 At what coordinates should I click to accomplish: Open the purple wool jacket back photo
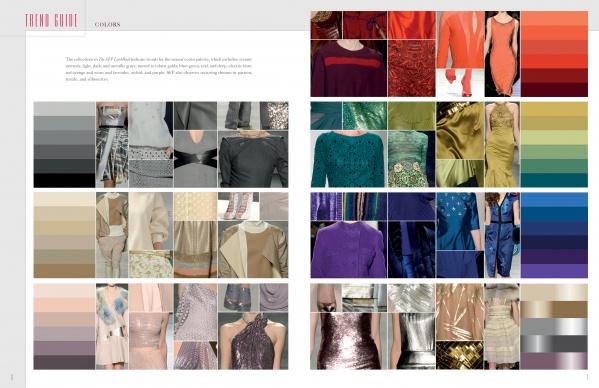pyautogui.click(x=348, y=249)
